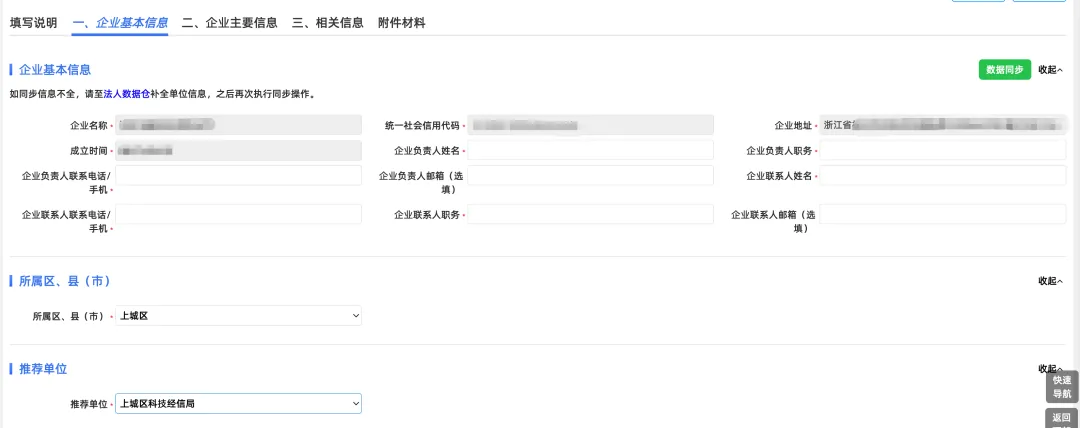Click the green 数据同步 button

1004,70
